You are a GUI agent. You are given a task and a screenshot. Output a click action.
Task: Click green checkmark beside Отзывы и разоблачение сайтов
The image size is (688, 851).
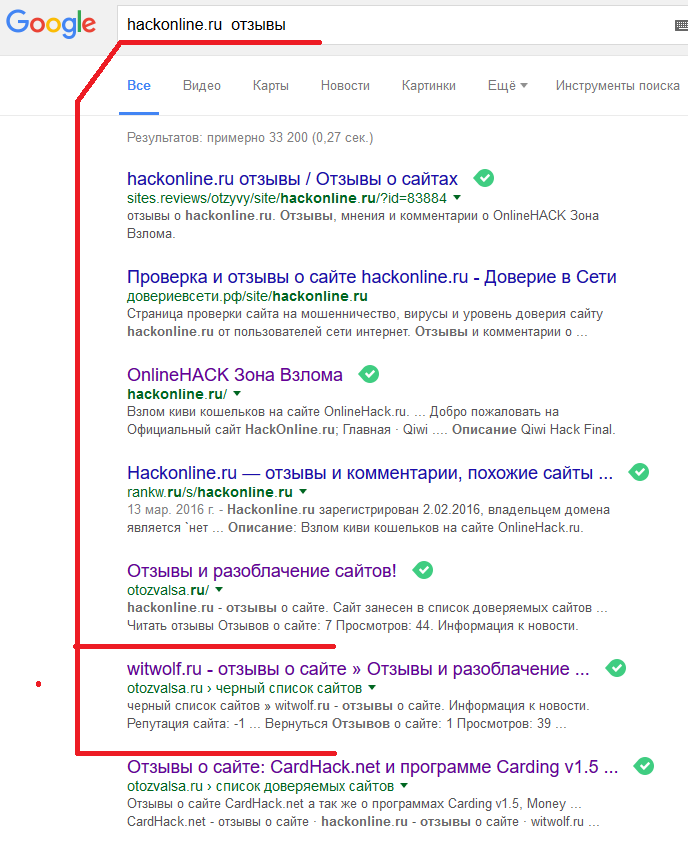coord(423,570)
